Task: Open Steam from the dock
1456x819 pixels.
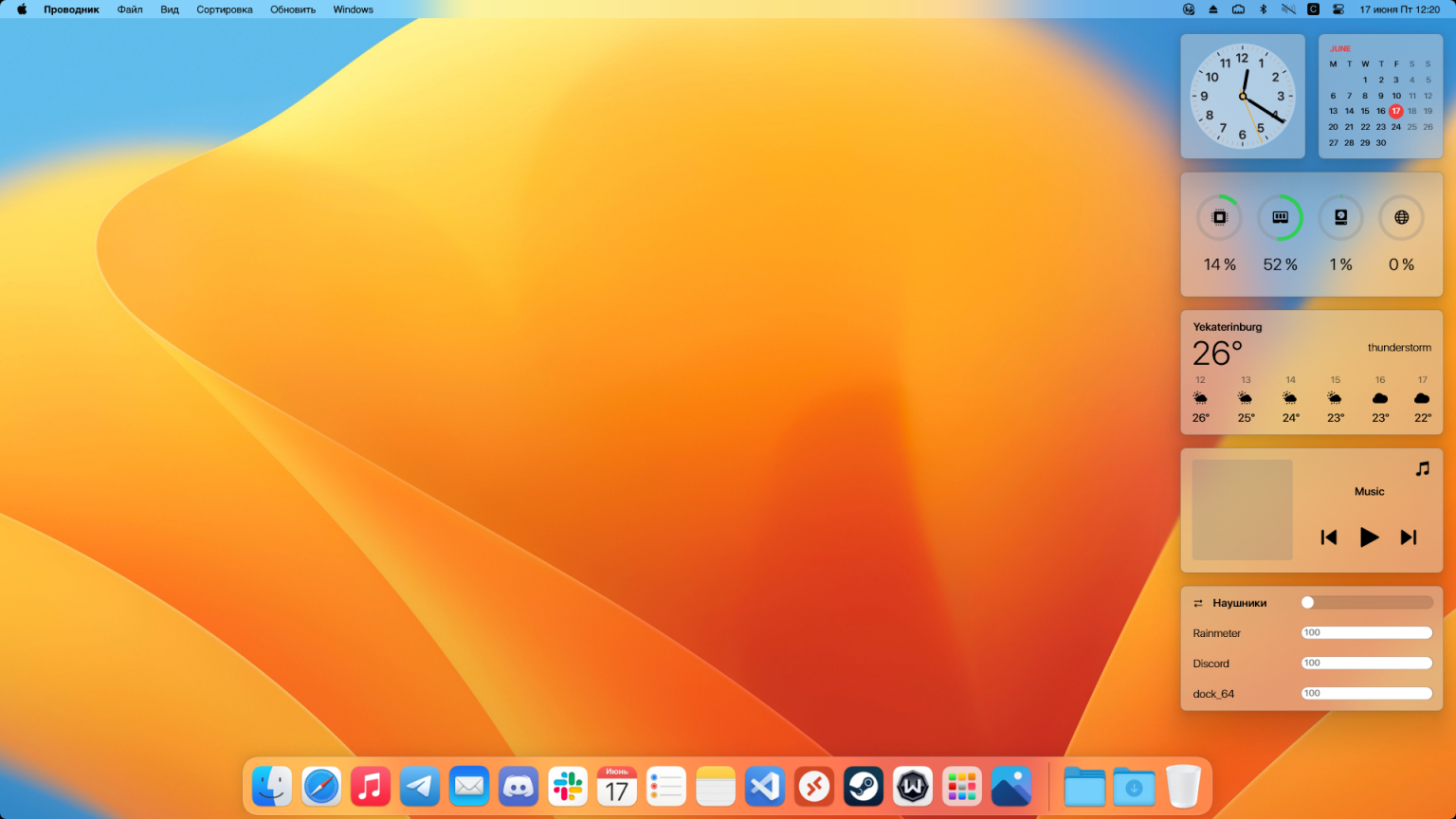Action: pos(864,787)
